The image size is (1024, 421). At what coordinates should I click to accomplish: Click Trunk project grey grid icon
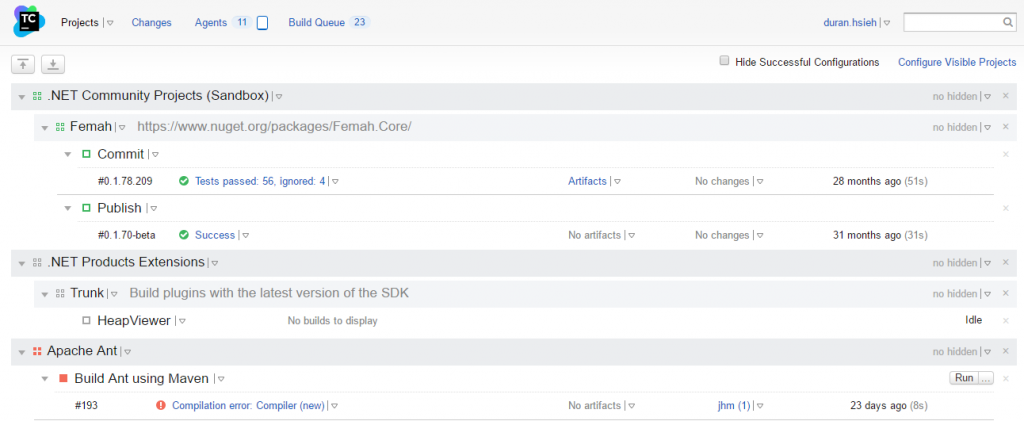click(x=60, y=294)
